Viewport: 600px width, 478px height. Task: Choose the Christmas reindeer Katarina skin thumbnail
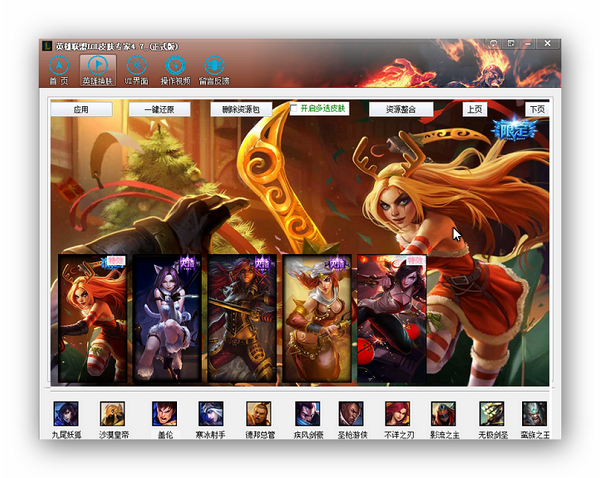click(93, 318)
